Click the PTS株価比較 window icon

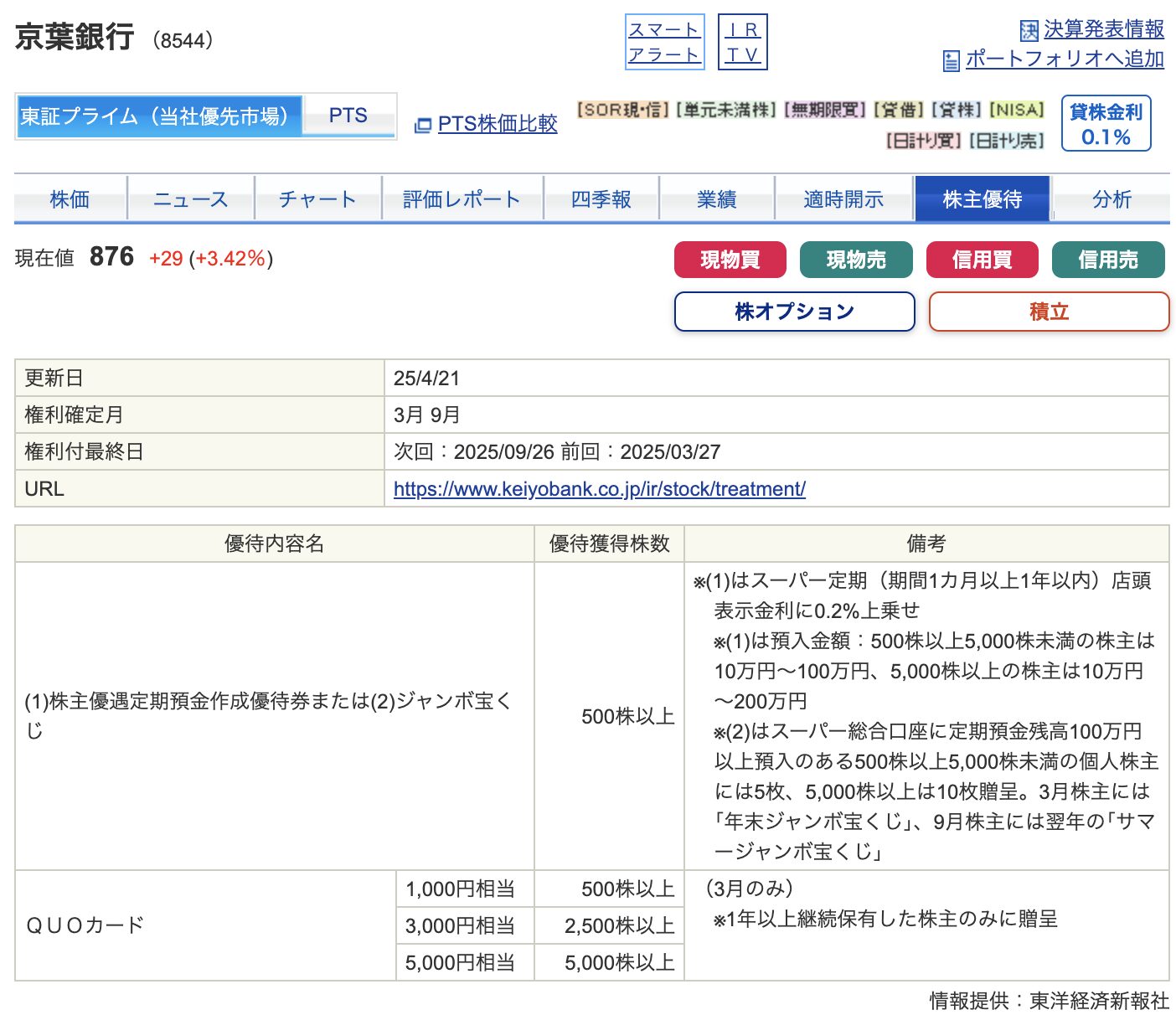click(423, 126)
